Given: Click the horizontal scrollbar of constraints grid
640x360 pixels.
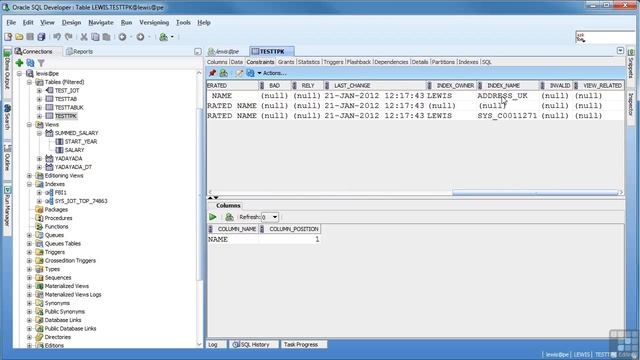Looking at the screenshot, I should click(x=535, y=192).
